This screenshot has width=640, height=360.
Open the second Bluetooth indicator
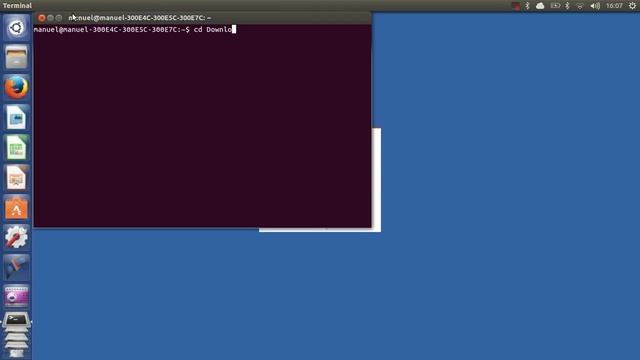567,6
